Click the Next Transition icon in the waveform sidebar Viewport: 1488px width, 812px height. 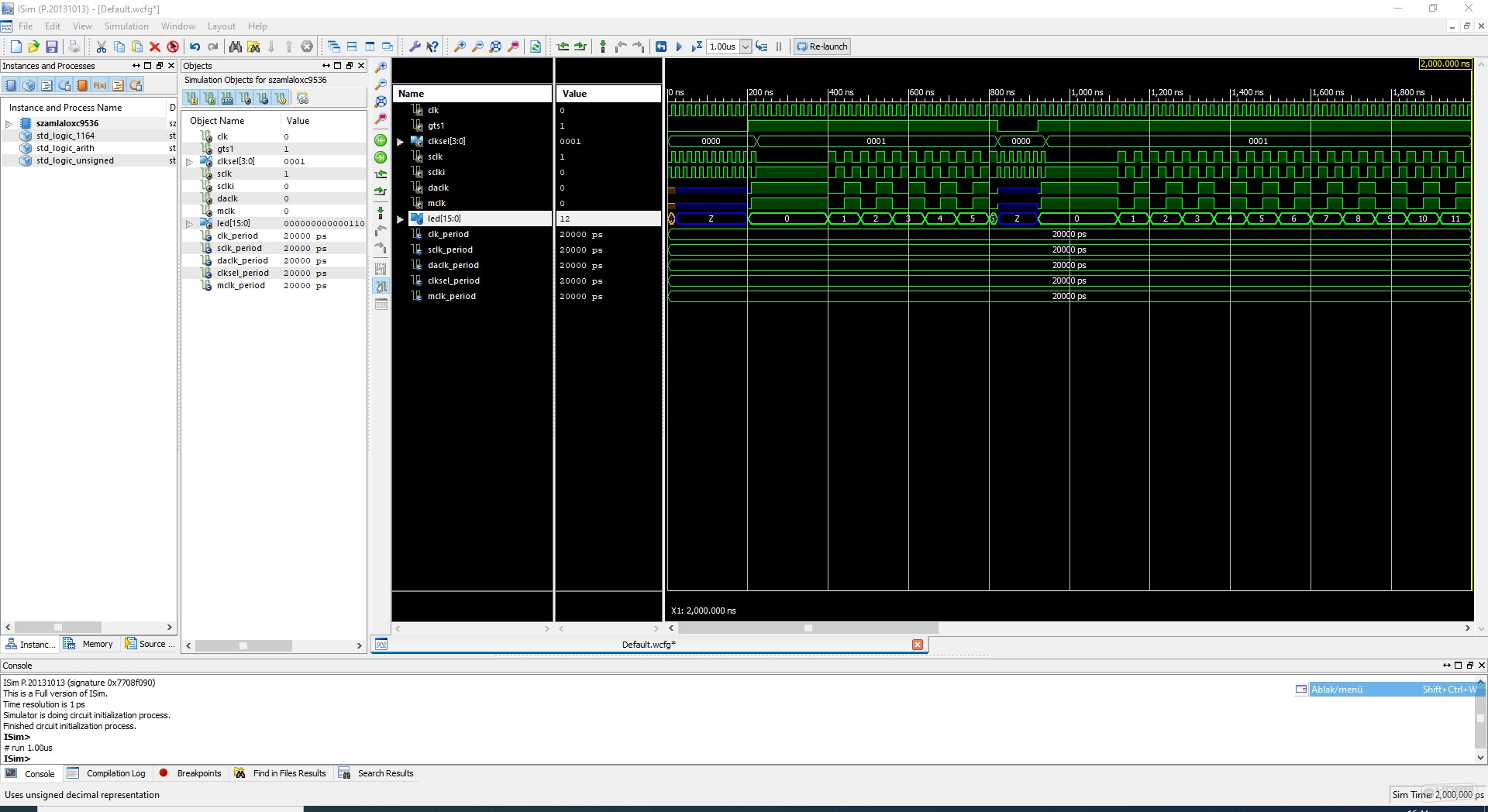[381, 191]
